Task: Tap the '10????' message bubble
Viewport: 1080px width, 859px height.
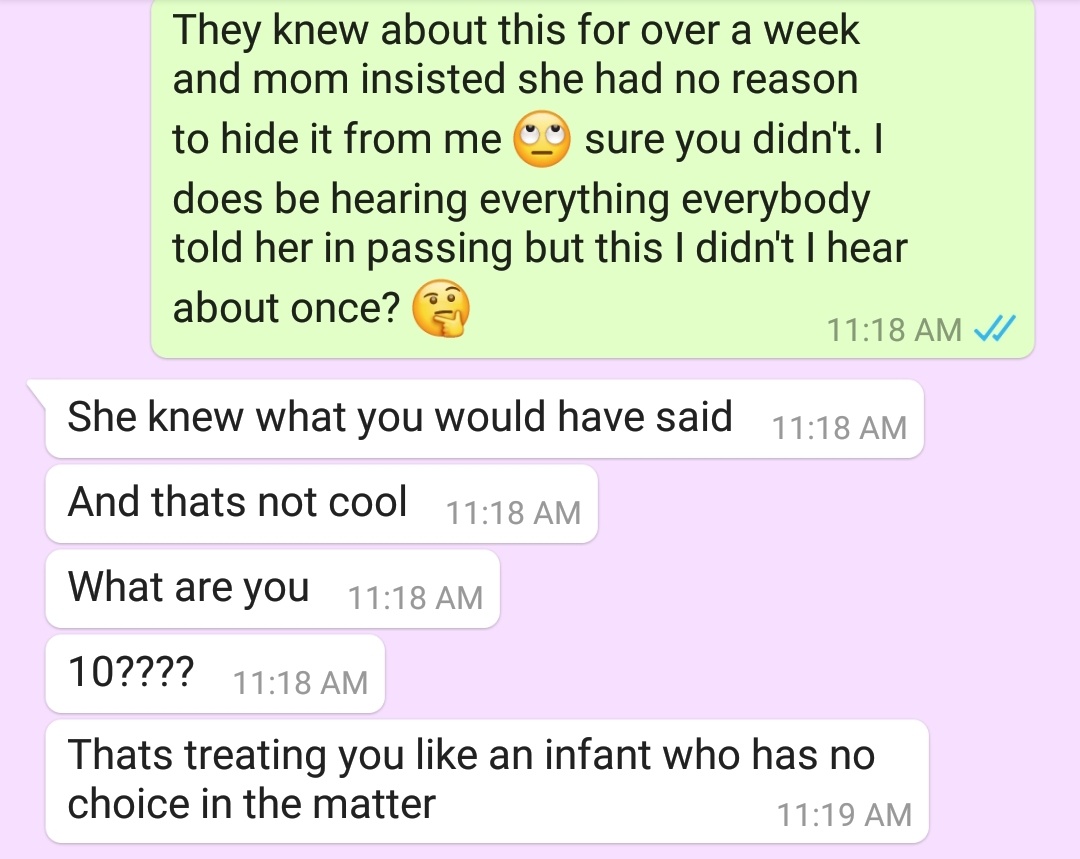Action: coord(215,674)
